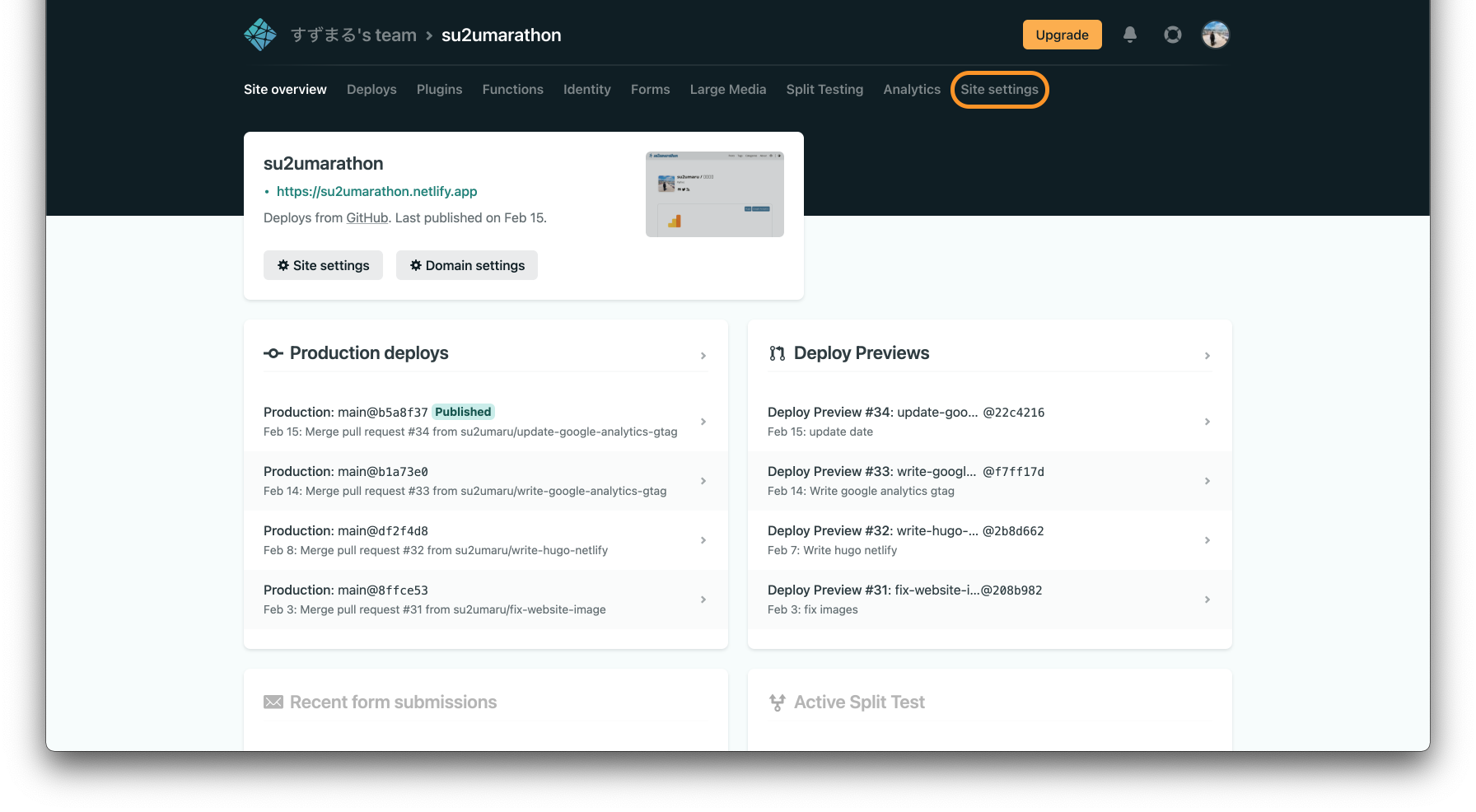Open notifications bell icon
Image resolution: width=1476 pixels, height=812 pixels.
coord(1130,35)
